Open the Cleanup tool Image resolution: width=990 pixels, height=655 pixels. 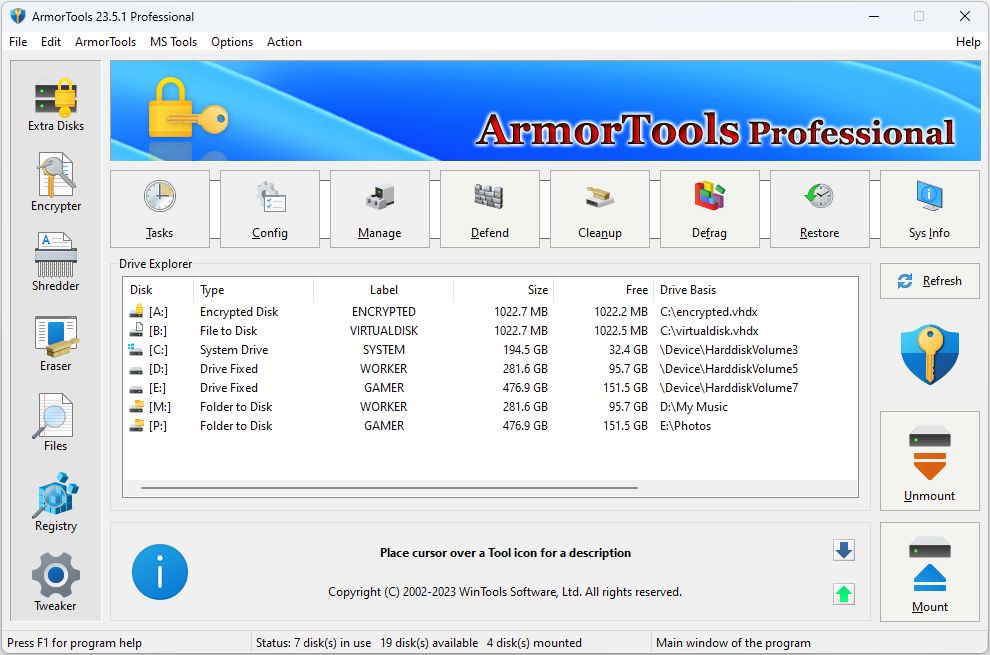click(599, 209)
